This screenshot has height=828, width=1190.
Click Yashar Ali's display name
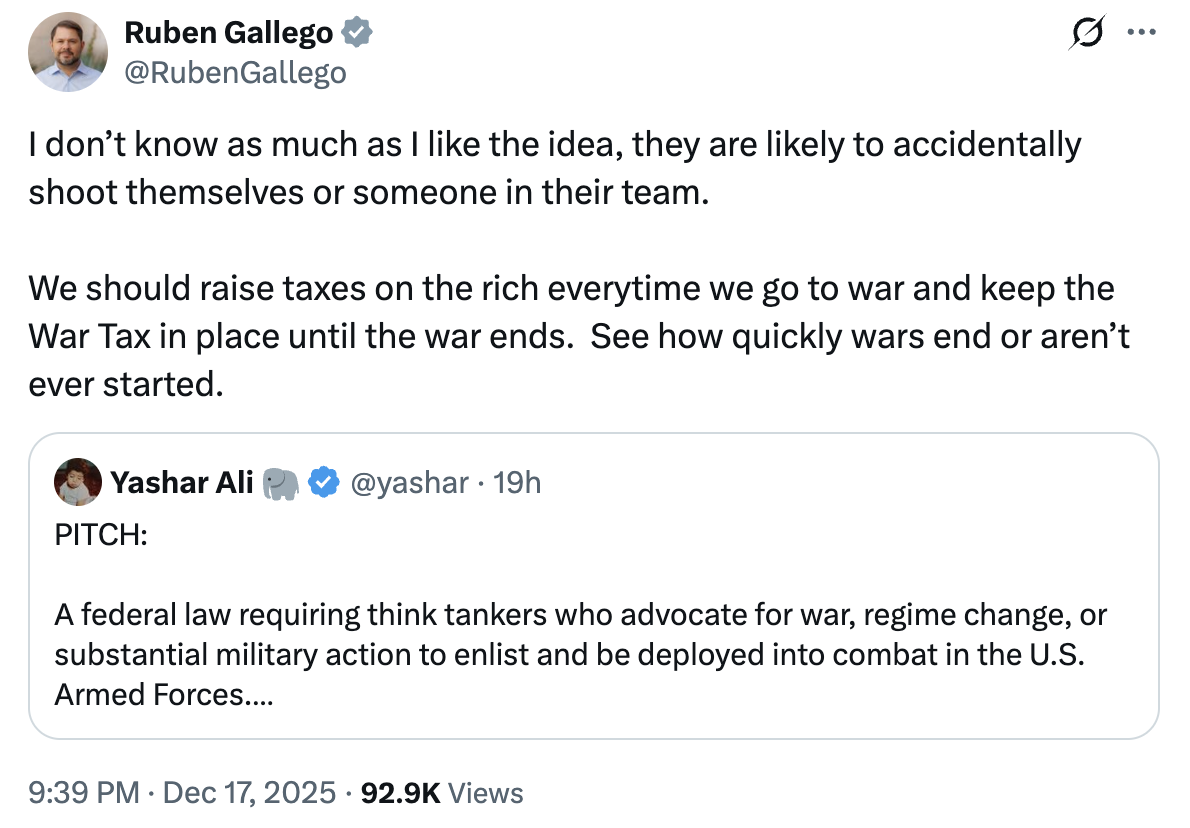pos(183,481)
